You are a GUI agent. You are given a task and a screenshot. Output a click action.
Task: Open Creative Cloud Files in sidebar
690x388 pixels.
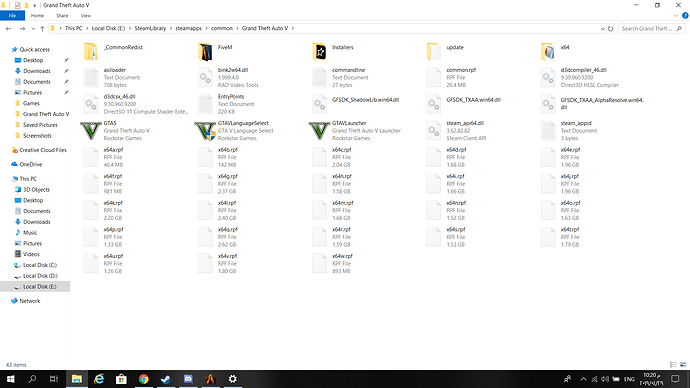click(43, 150)
